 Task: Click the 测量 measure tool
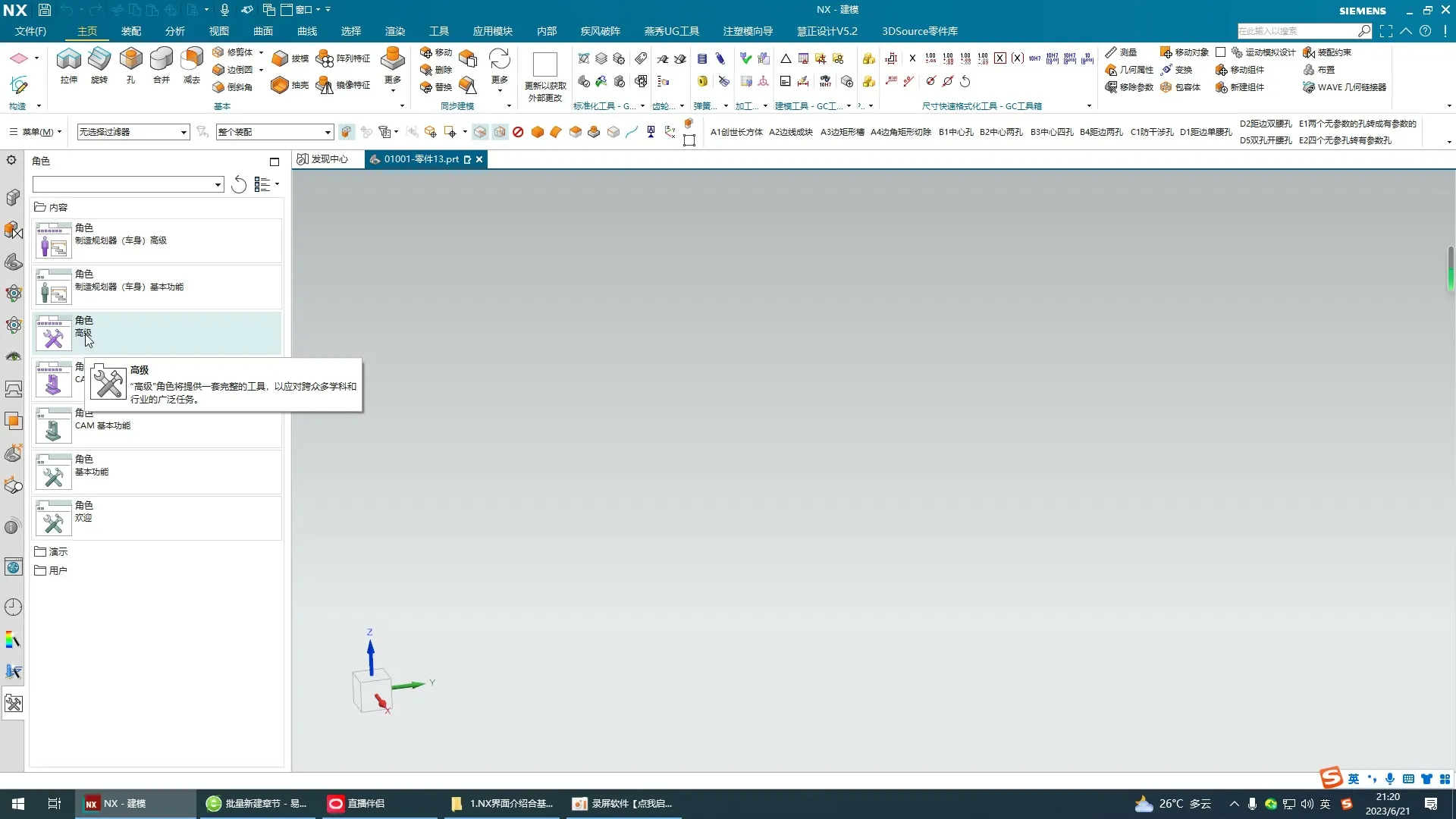click(1121, 52)
